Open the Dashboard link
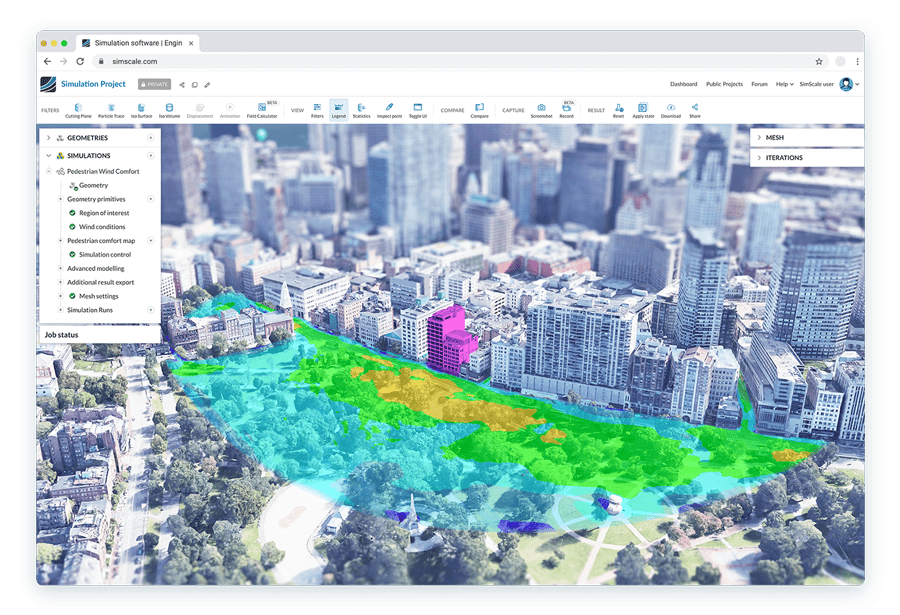This screenshot has height=615, width=900. click(x=684, y=84)
